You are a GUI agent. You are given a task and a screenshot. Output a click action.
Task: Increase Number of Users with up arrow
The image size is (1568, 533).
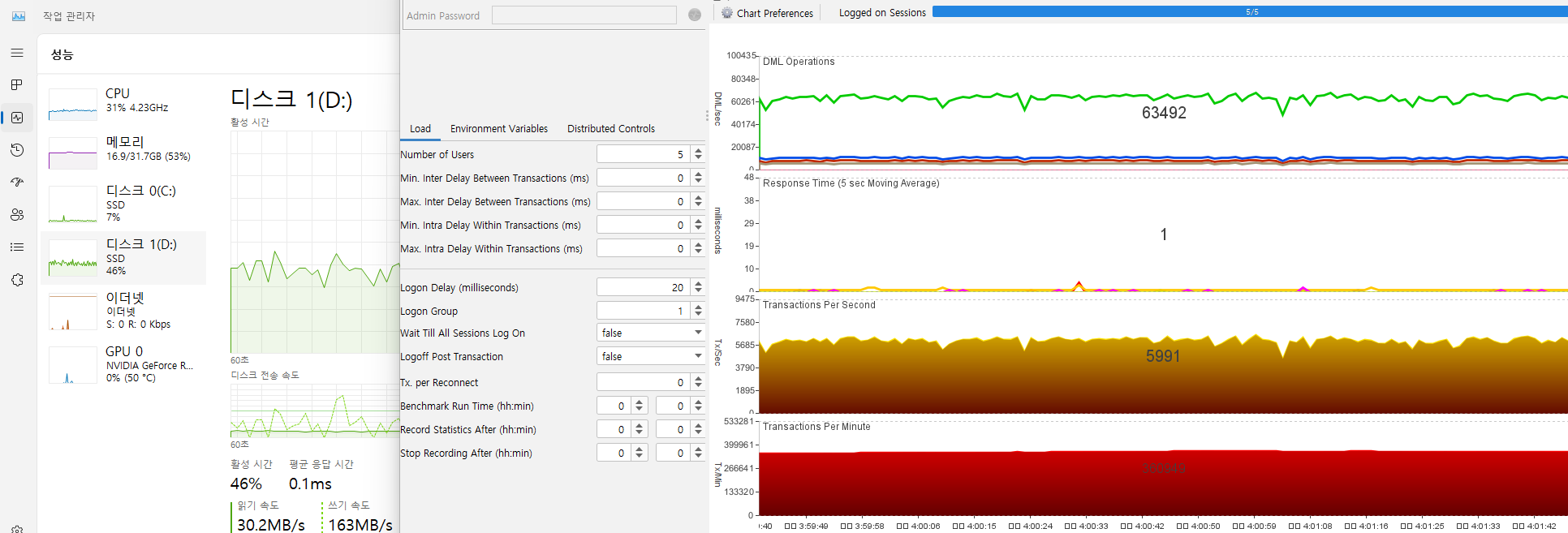tap(698, 150)
